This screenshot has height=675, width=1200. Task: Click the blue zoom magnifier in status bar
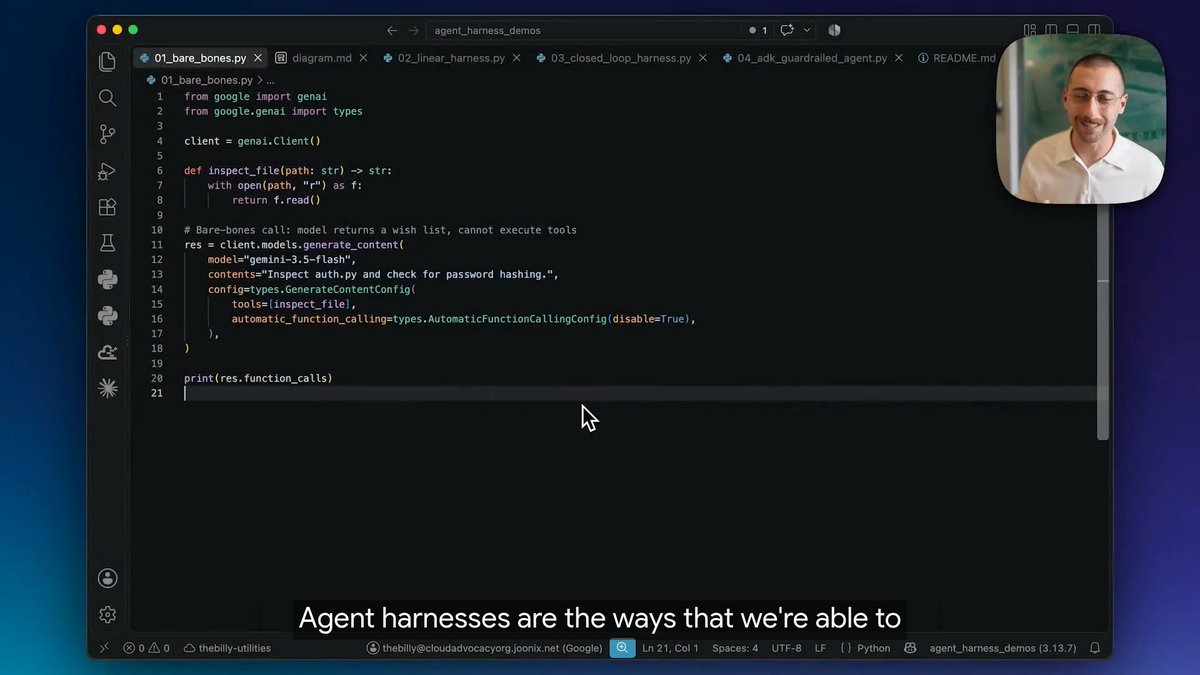(622, 648)
